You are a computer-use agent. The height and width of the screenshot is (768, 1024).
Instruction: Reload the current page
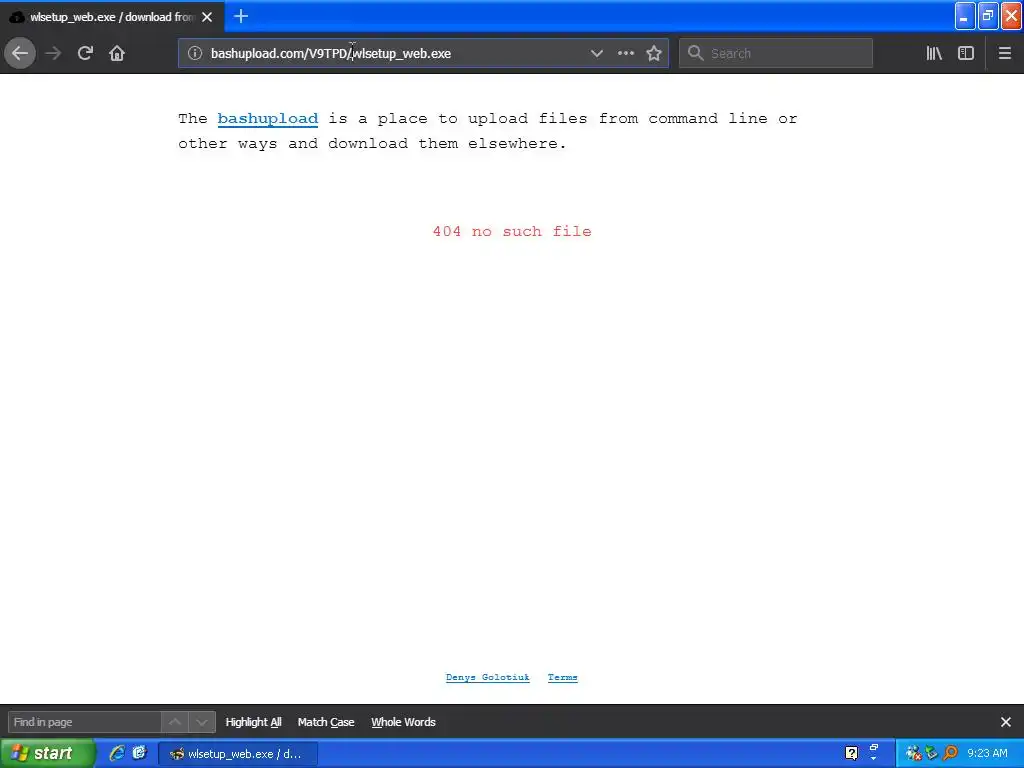tap(85, 53)
